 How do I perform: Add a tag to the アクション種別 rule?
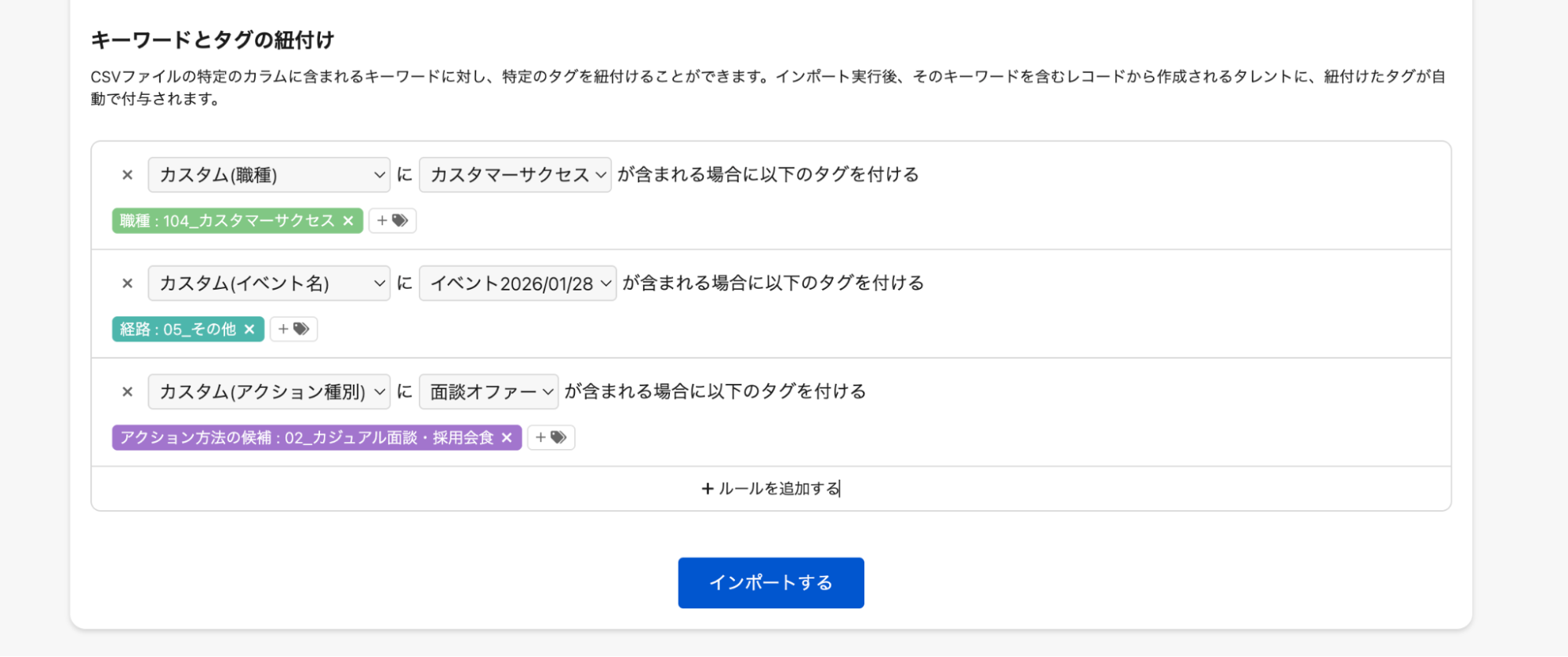(x=551, y=438)
